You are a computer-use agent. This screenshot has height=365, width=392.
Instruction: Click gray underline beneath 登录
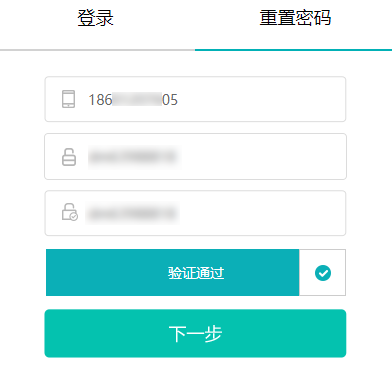pyautogui.click(x=97, y=50)
